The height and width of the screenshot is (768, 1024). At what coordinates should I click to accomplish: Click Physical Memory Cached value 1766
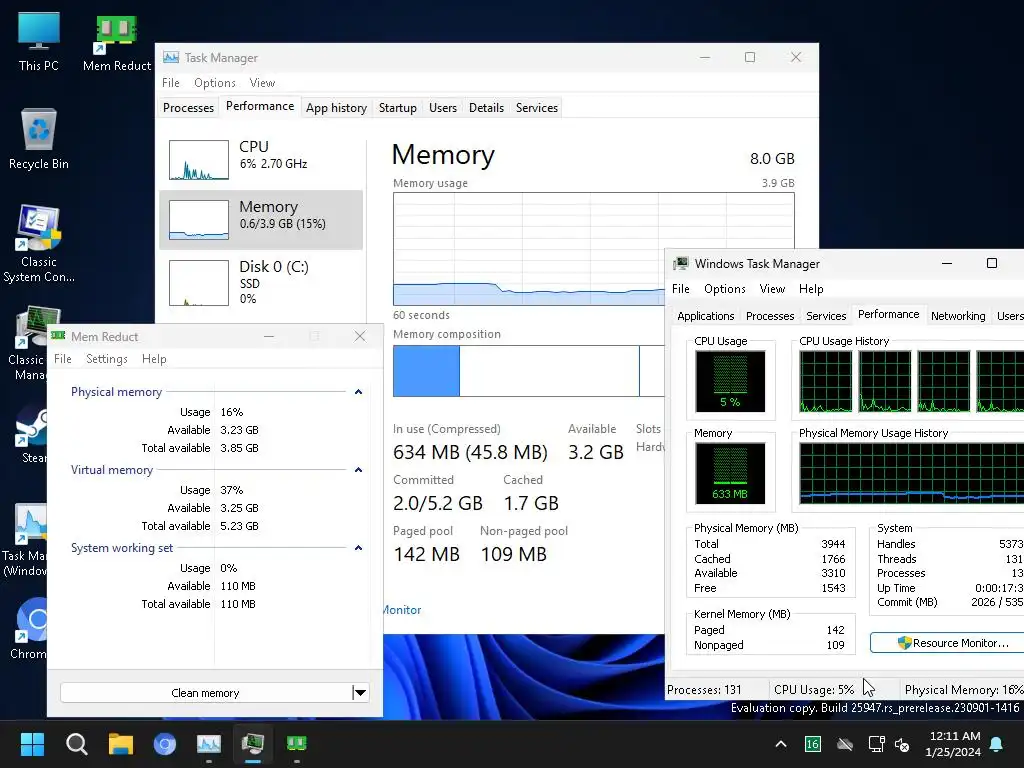click(833, 559)
